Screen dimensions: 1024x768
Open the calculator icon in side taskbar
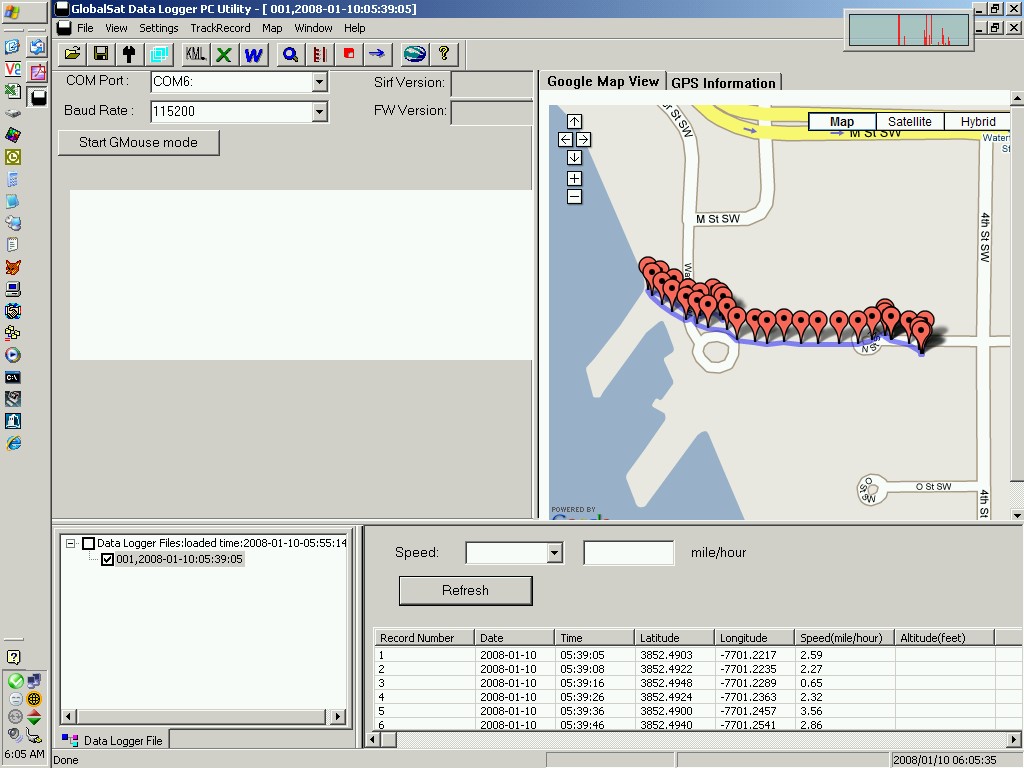[x=13, y=179]
